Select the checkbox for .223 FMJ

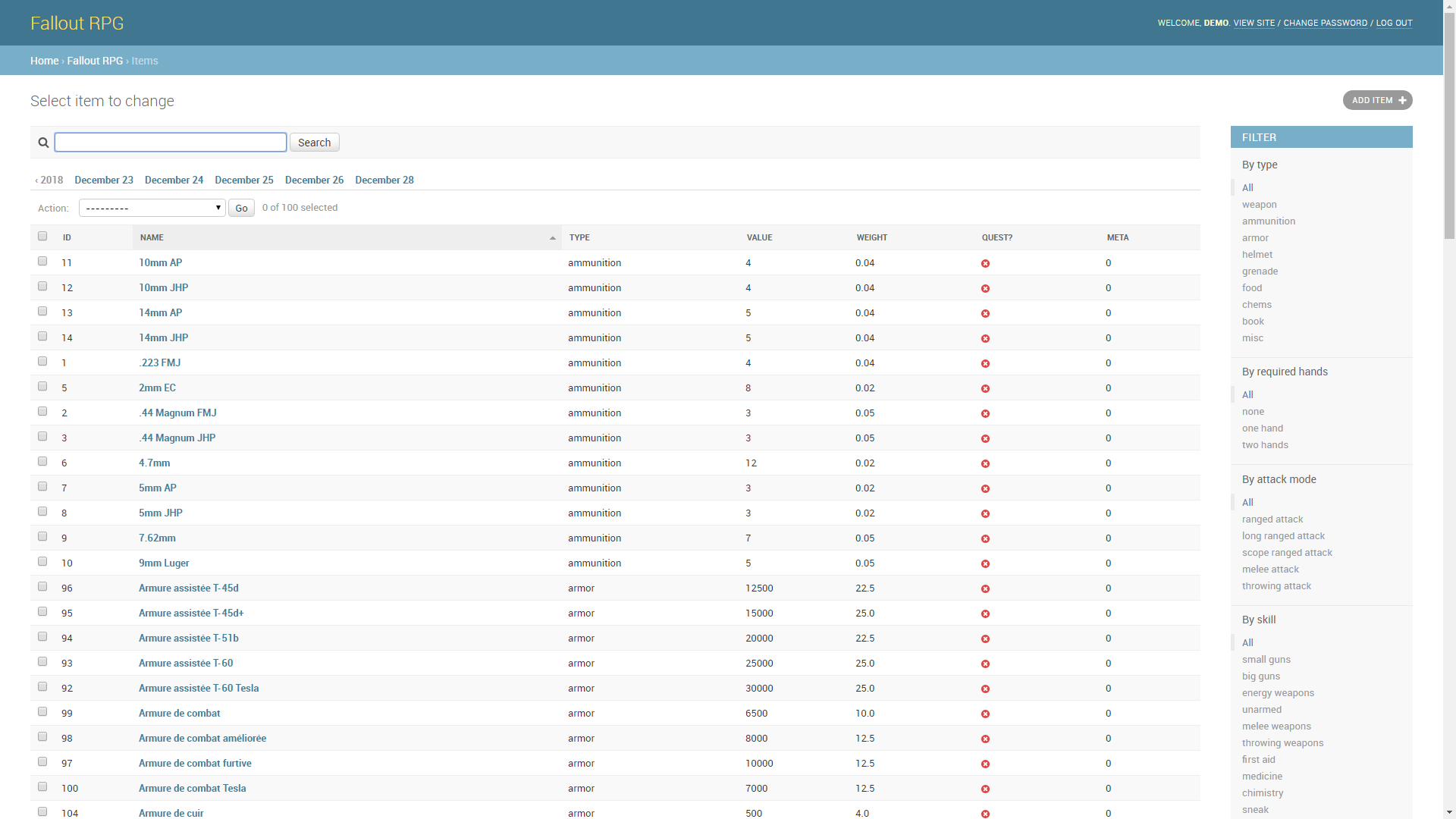pos(42,362)
